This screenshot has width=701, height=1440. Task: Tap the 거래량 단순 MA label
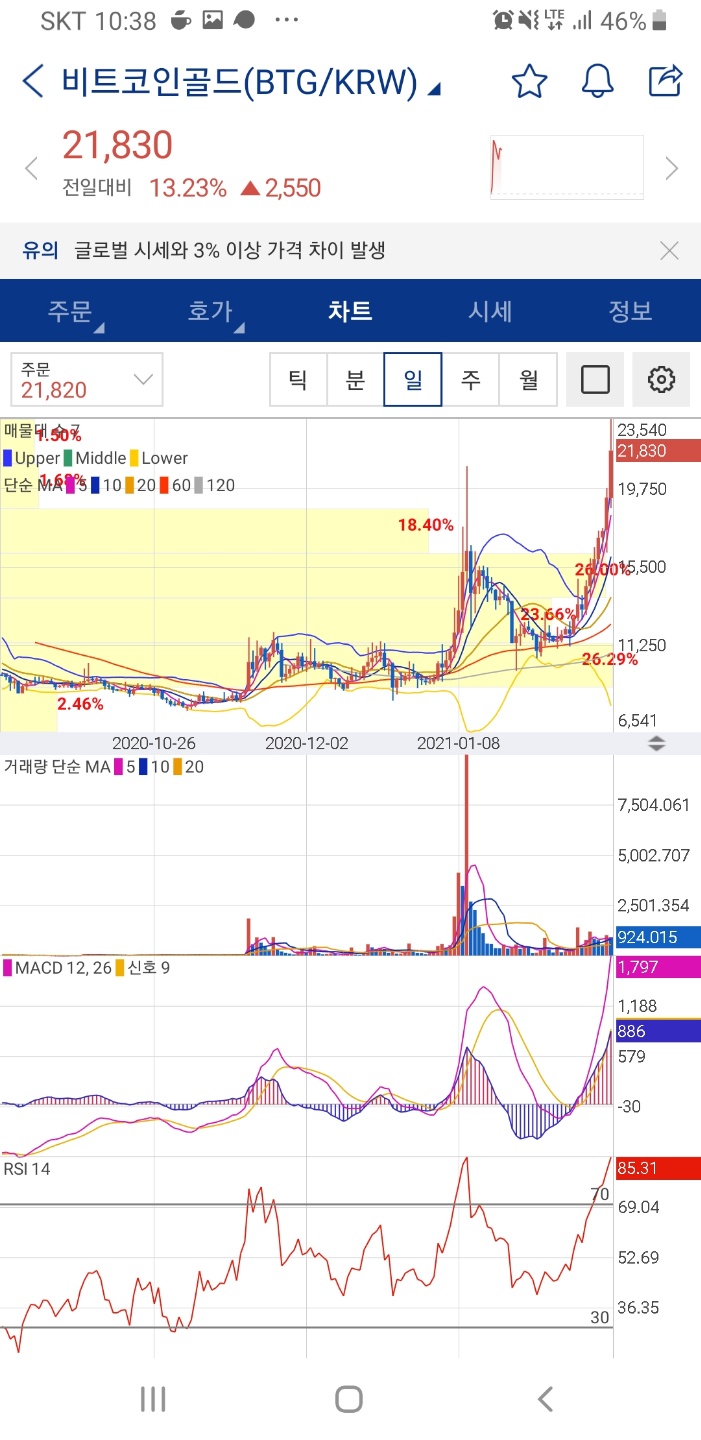pyautogui.click(x=57, y=767)
